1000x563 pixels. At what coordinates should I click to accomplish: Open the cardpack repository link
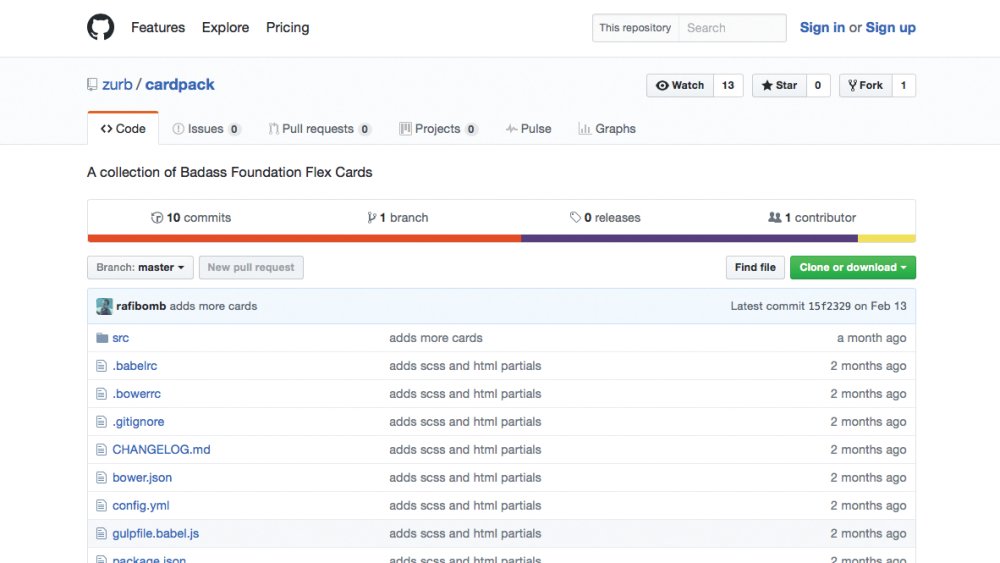point(180,85)
